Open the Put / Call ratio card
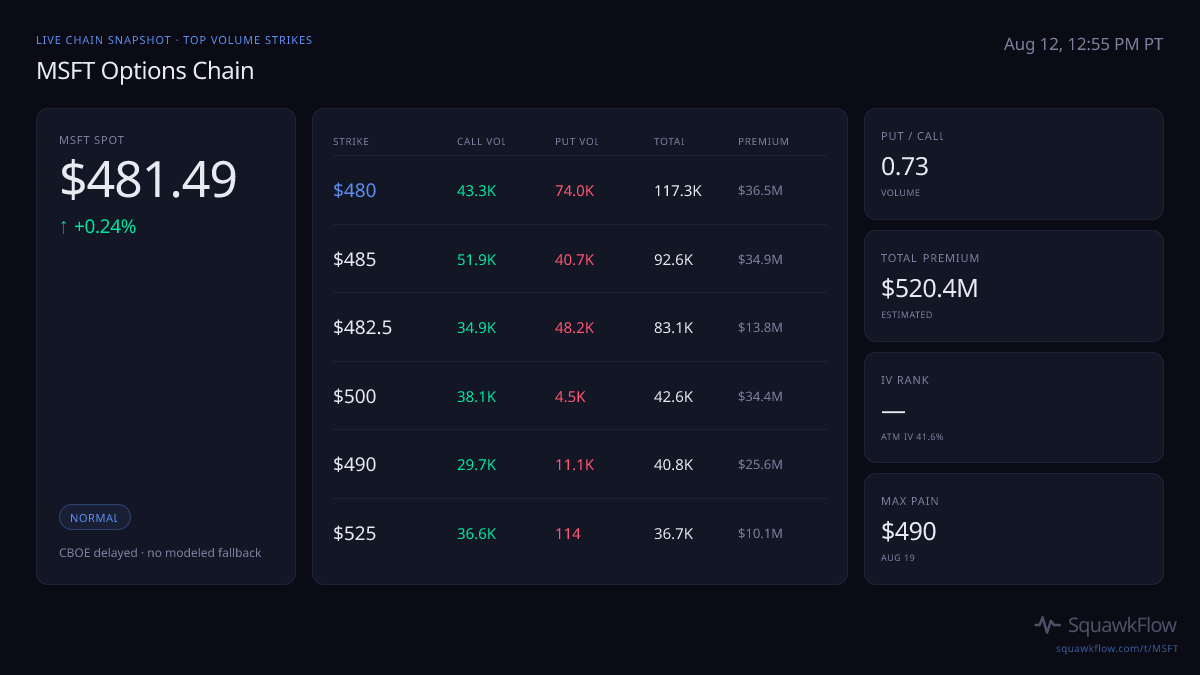This screenshot has height=675, width=1200. coord(1014,164)
